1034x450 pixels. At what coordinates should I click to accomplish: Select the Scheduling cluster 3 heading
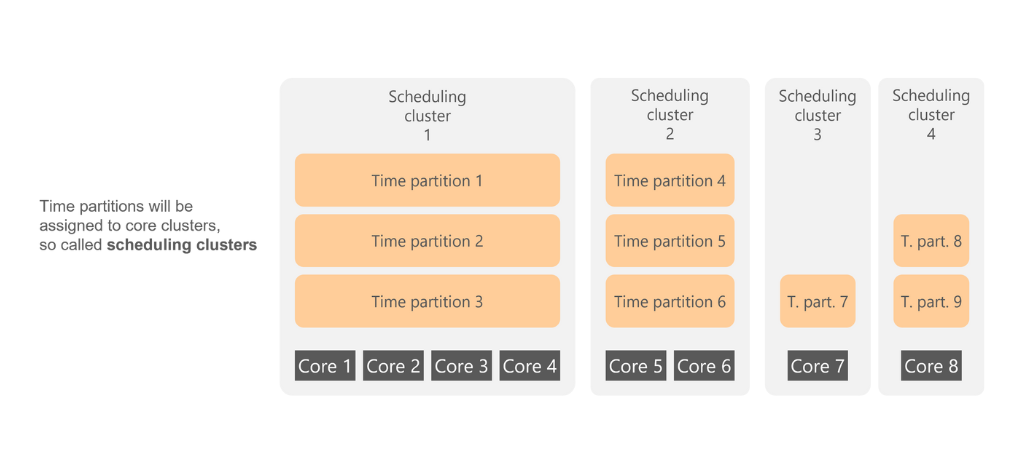click(x=818, y=115)
